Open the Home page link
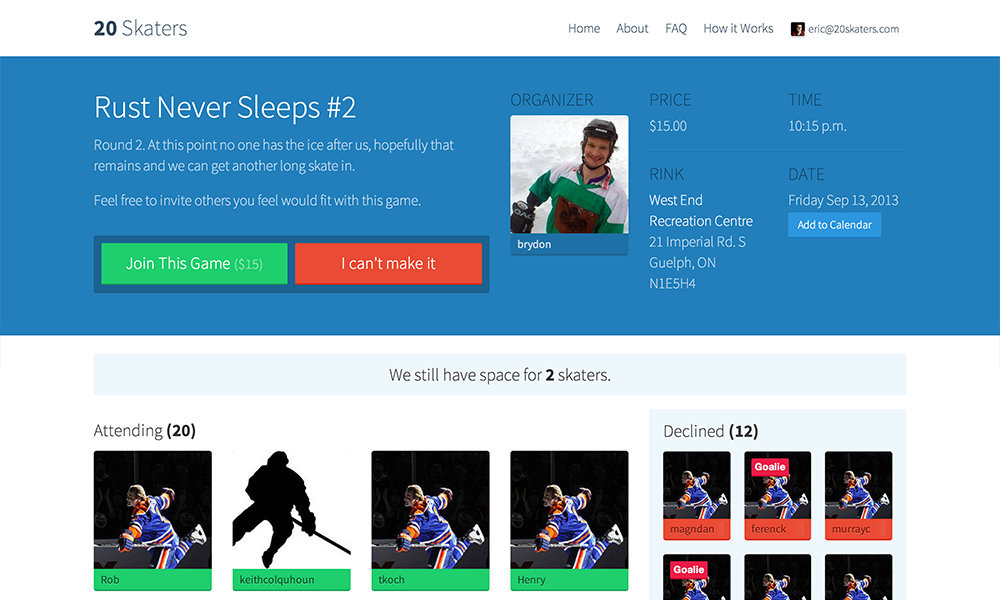This screenshot has width=1000, height=600. (584, 29)
